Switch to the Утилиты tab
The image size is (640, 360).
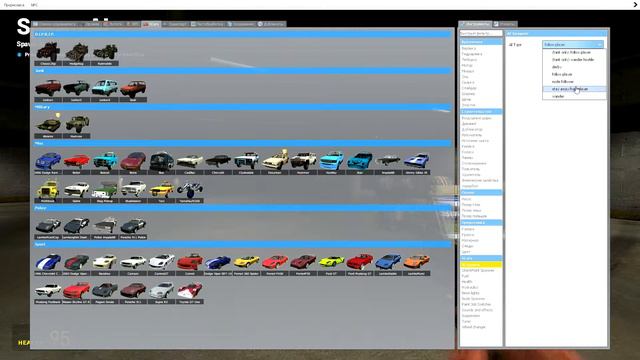coord(505,24)
